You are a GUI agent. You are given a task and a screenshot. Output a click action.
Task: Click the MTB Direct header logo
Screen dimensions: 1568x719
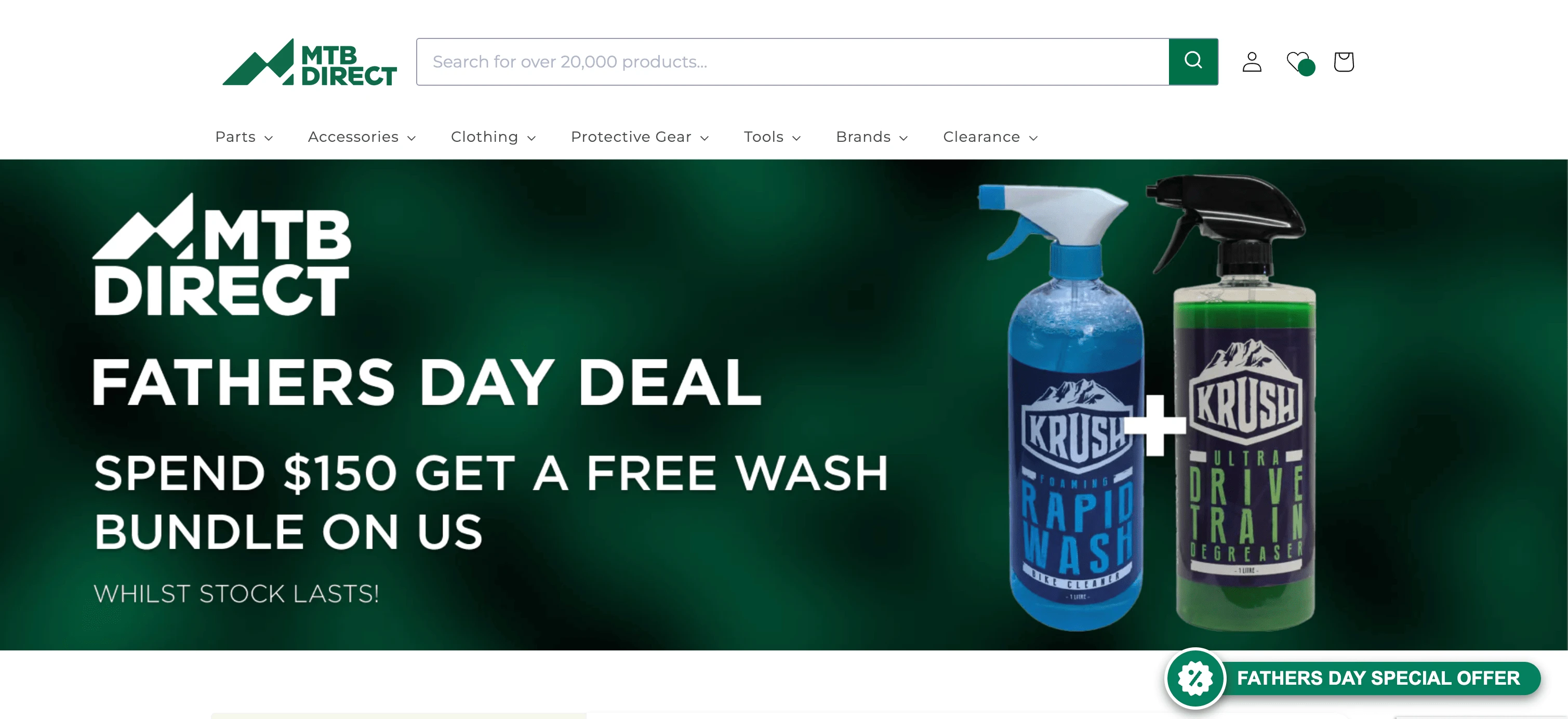(310, 62)
